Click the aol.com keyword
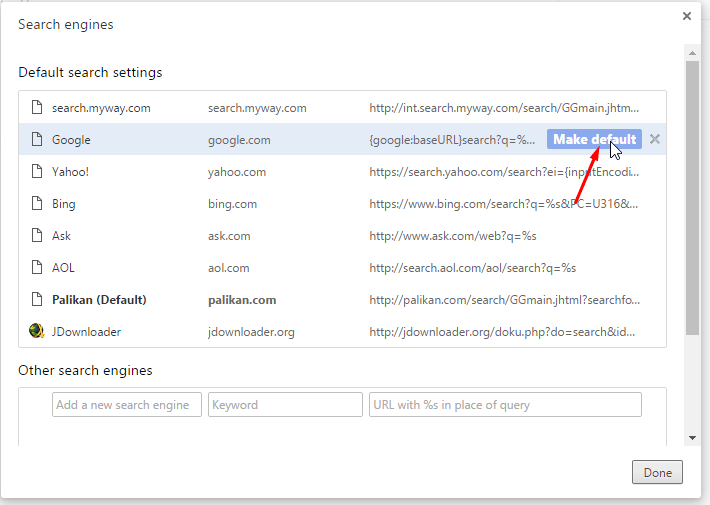Screen dimensions: 710x505 [x=229, y=268]
